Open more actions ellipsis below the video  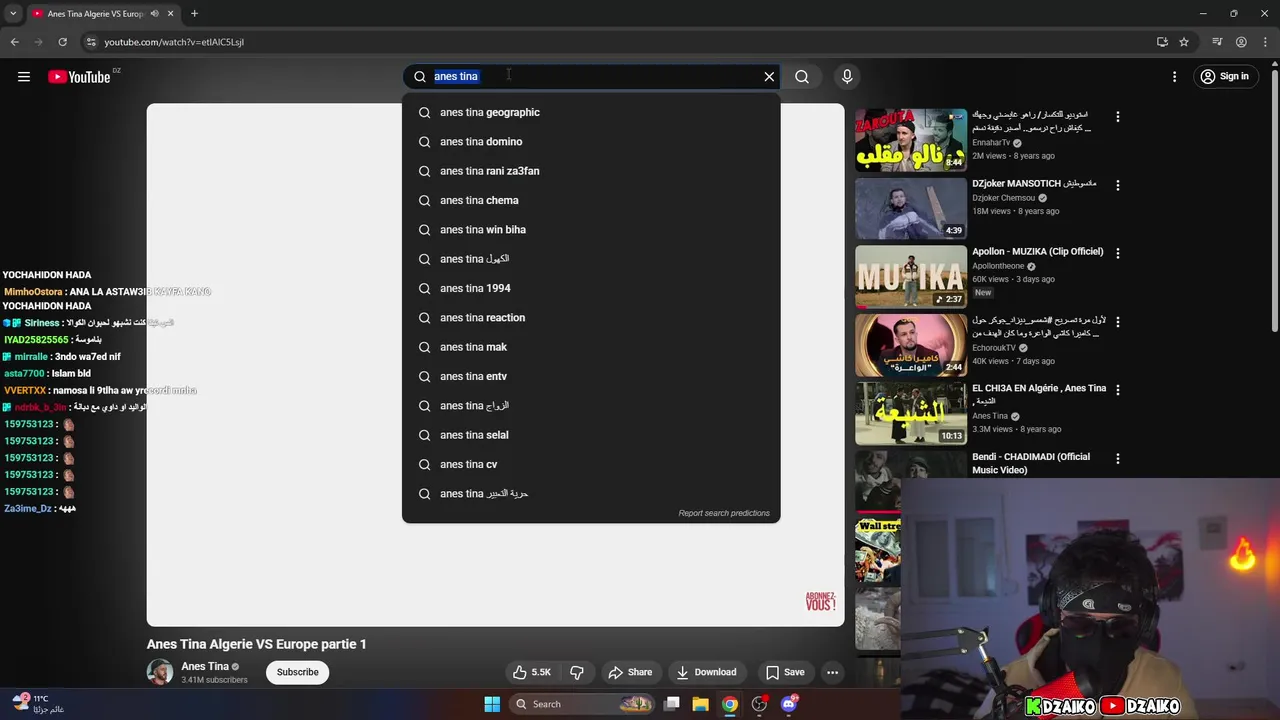pyautogui.click(x=832, y=672)
